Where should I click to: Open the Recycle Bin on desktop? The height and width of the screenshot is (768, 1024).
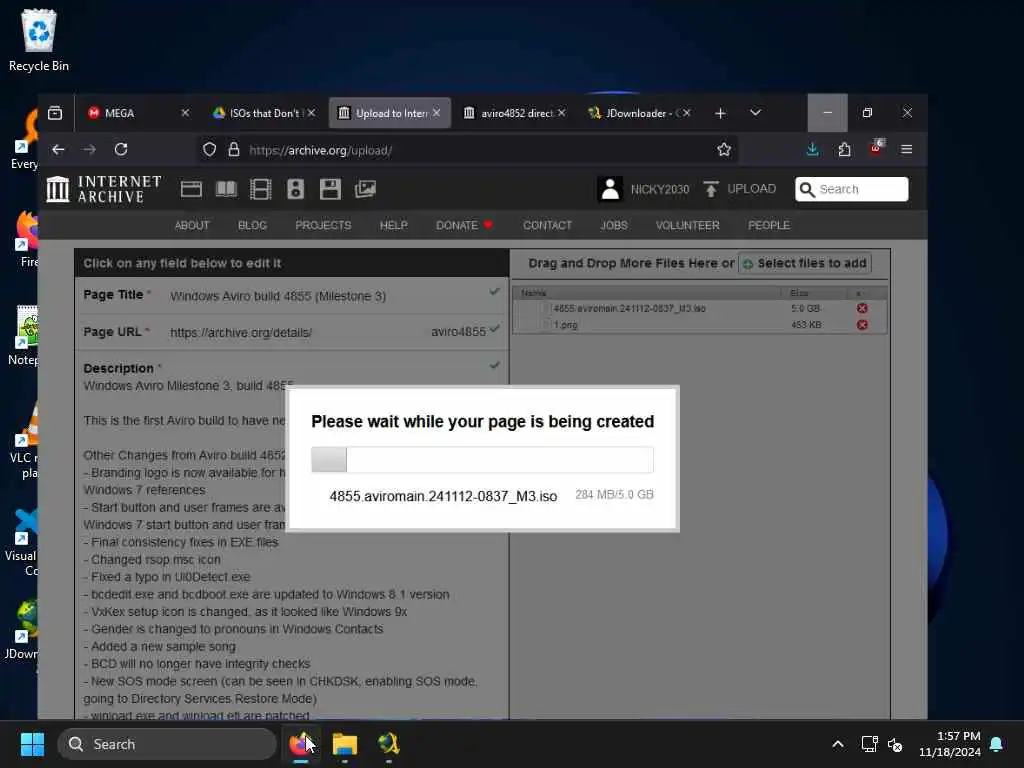pyautogui.click(x=39, y=40)
